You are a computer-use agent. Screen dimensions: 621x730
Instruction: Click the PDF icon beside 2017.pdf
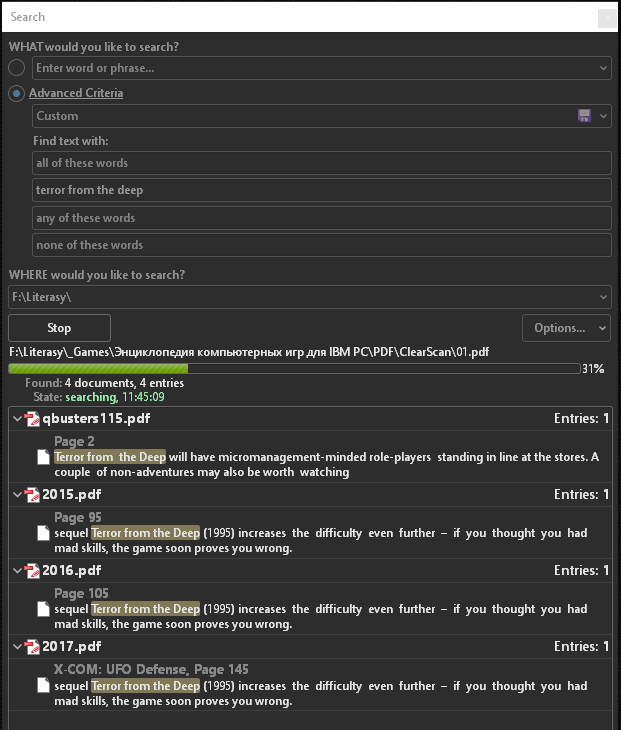coord(31,647)
